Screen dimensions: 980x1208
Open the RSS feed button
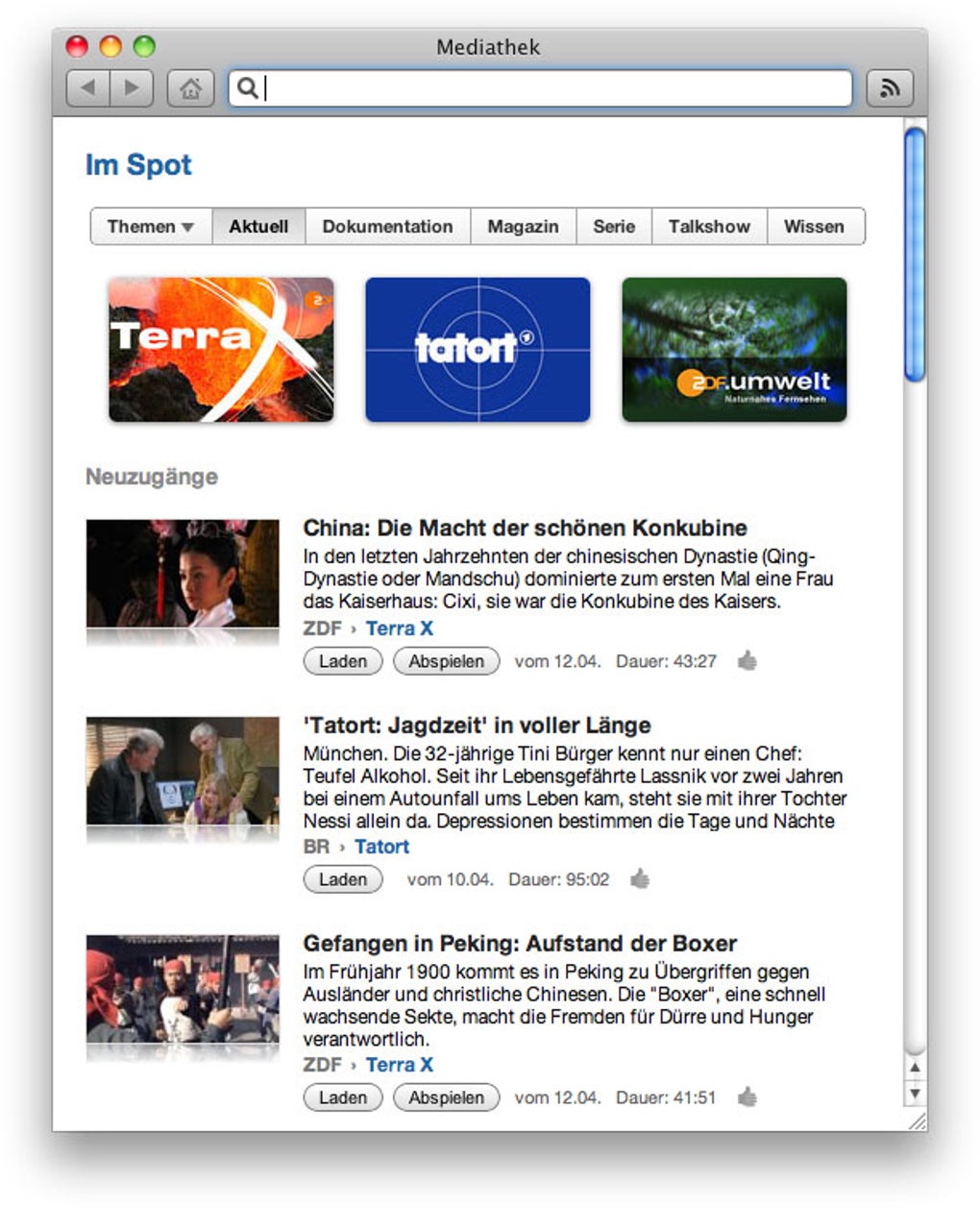click(x=890, y=88)
